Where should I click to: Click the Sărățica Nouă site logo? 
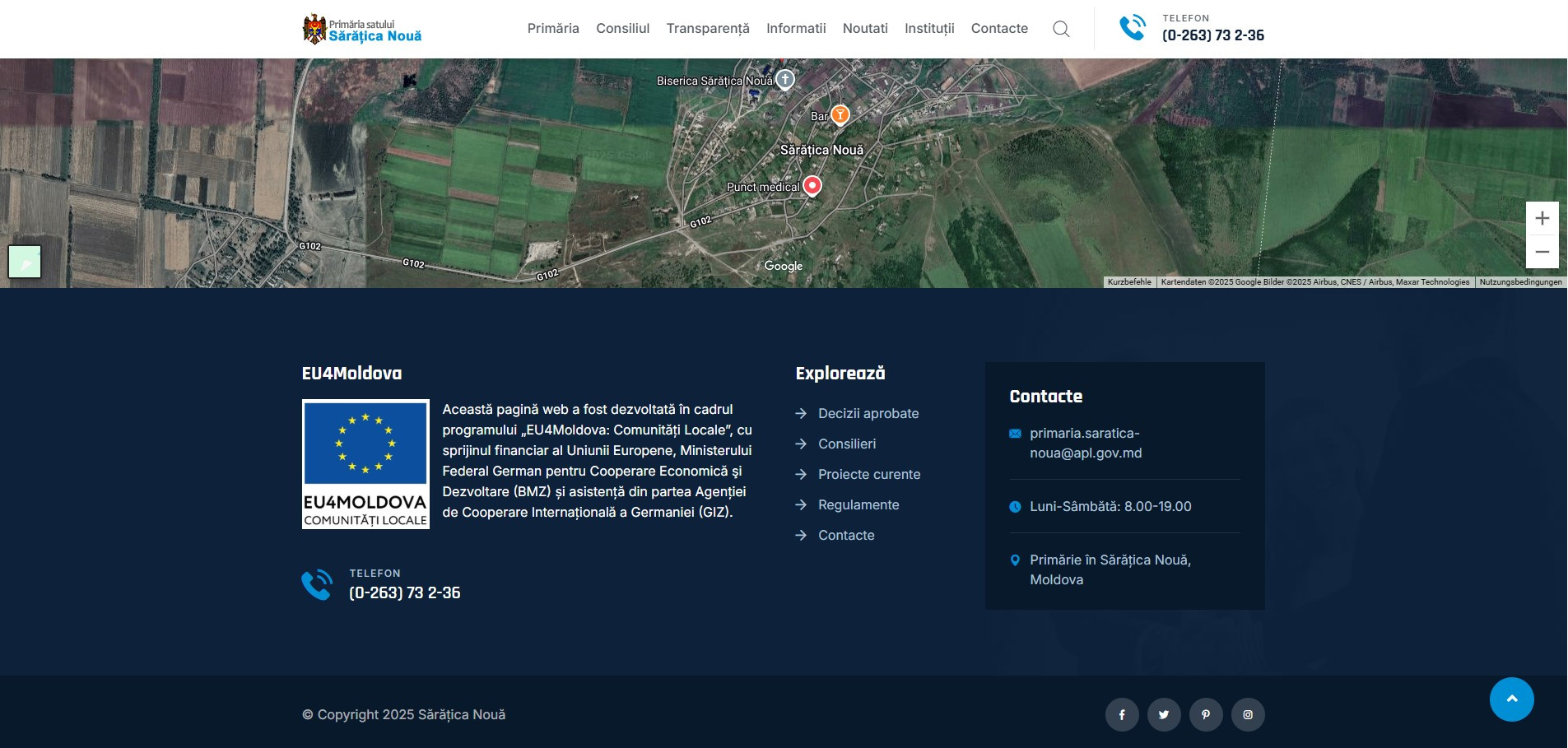click(362, 30)
